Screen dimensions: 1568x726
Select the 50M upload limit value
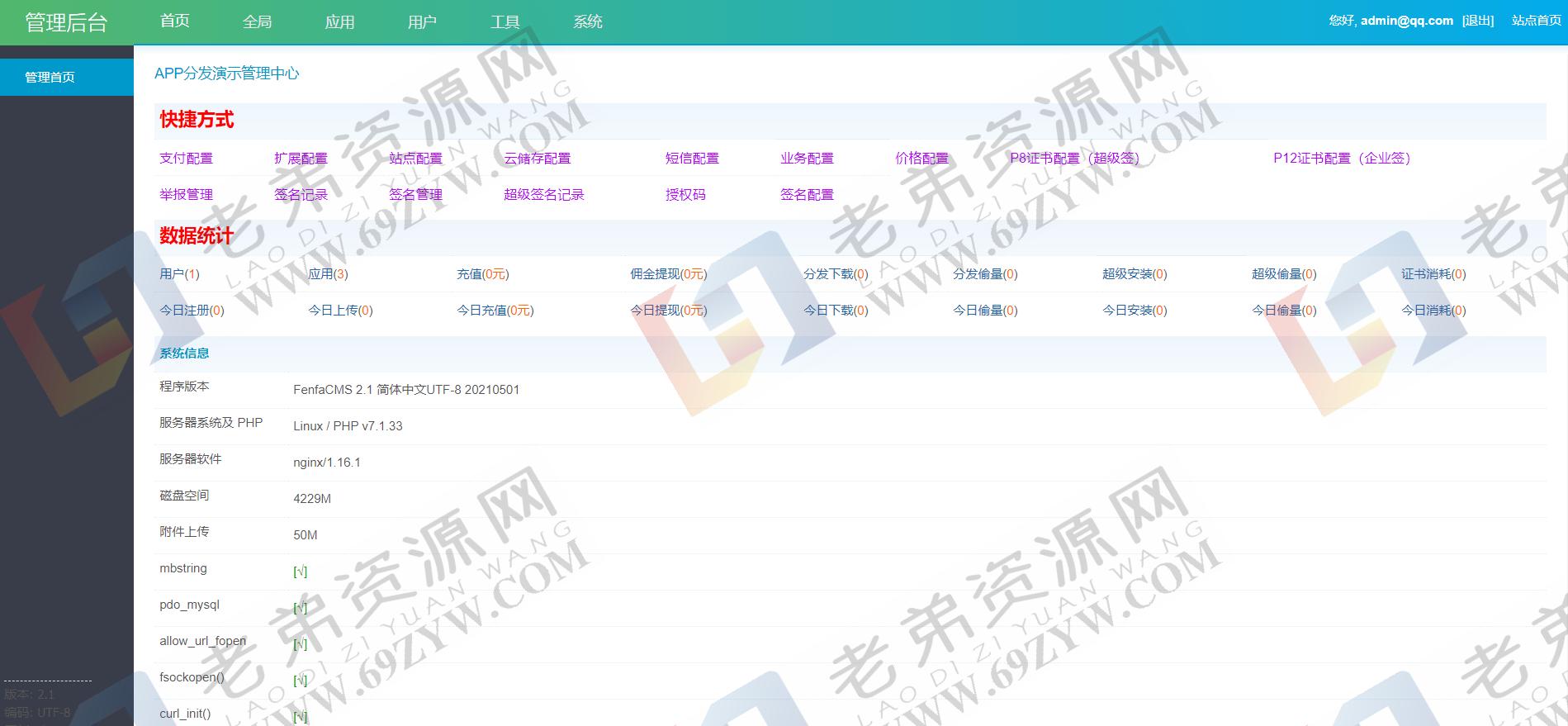coord(306,534)
